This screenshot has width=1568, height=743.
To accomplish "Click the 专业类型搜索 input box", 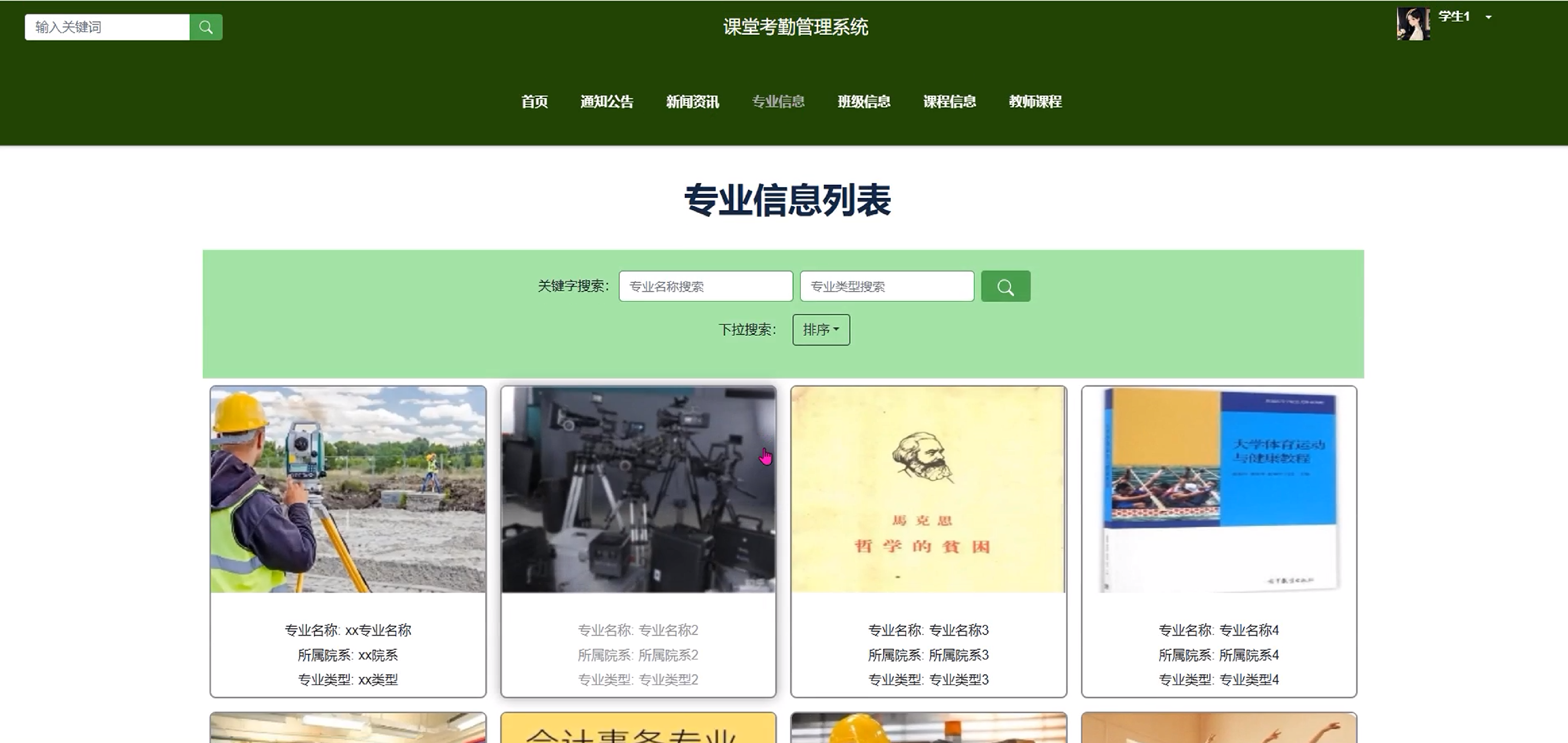I will [886, 286].
